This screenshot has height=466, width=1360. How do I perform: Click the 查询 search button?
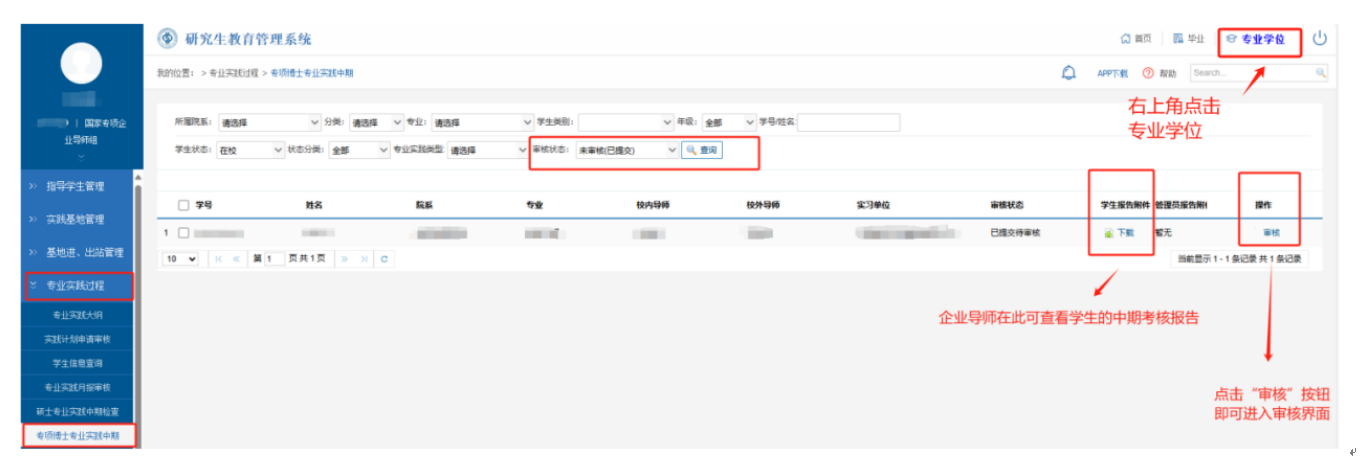701,150
